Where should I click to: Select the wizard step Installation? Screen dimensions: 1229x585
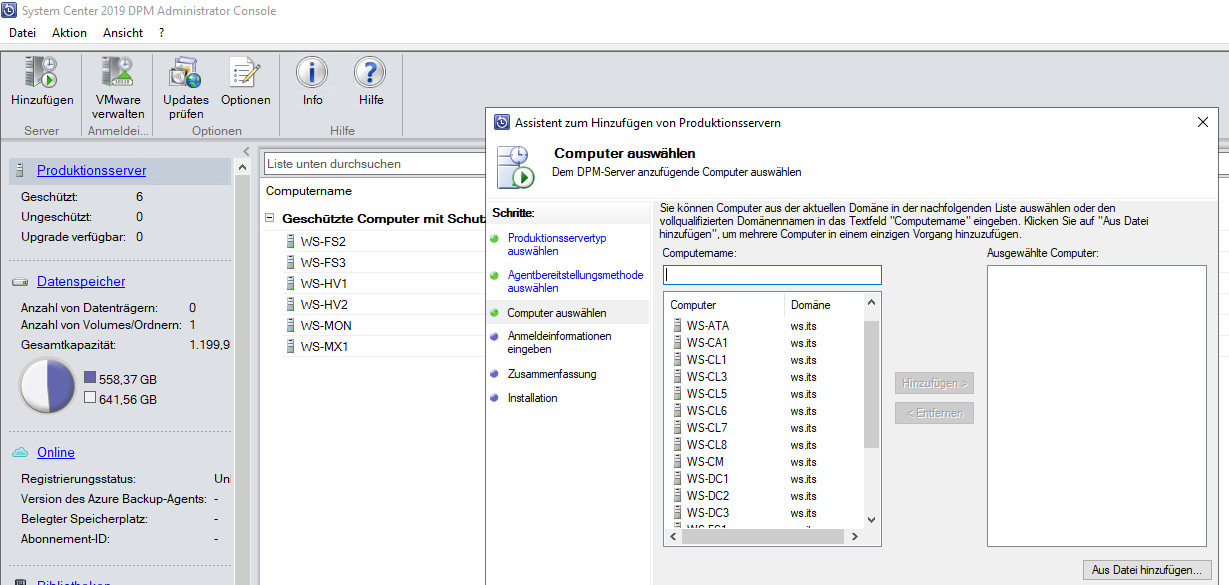(533, 398)
